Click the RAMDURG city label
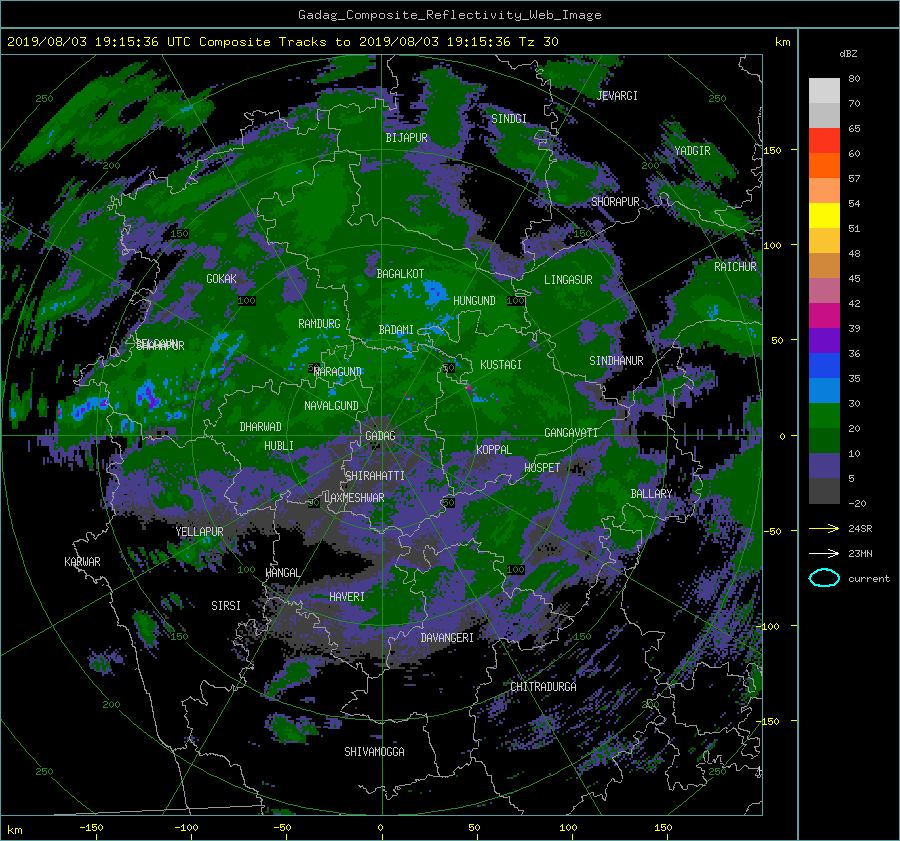 coord(319,324)
